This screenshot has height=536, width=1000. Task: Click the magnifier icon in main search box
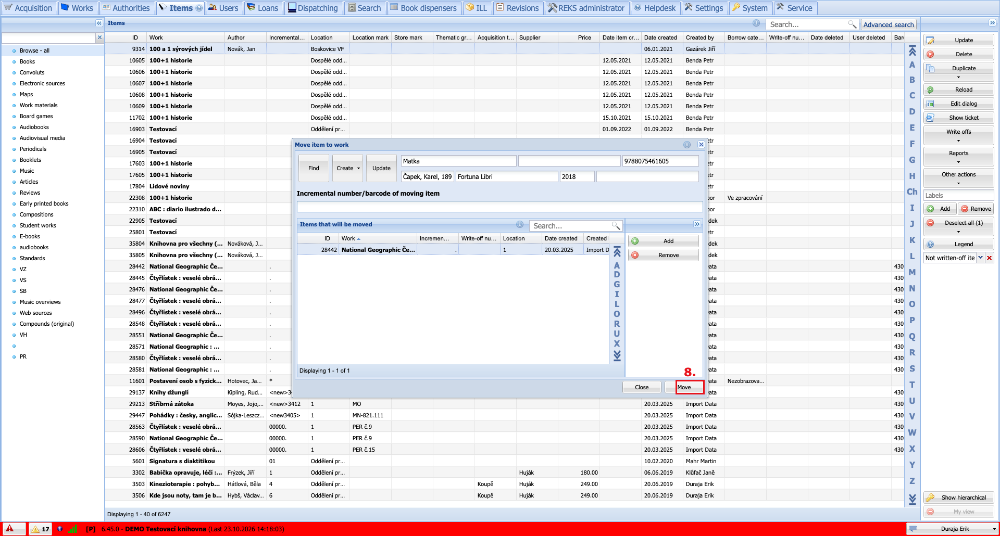click(852, 24)
